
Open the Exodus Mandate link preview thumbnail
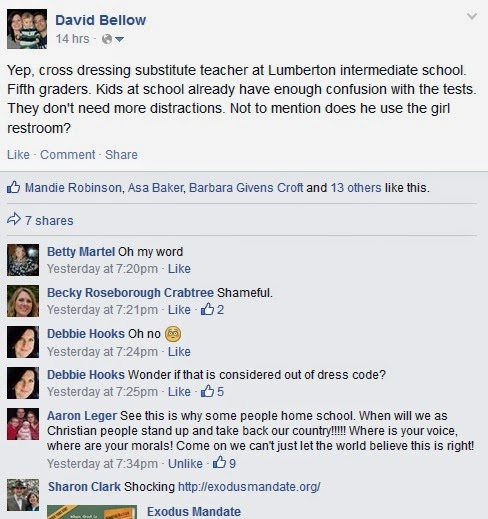click(x=92, y=512)
